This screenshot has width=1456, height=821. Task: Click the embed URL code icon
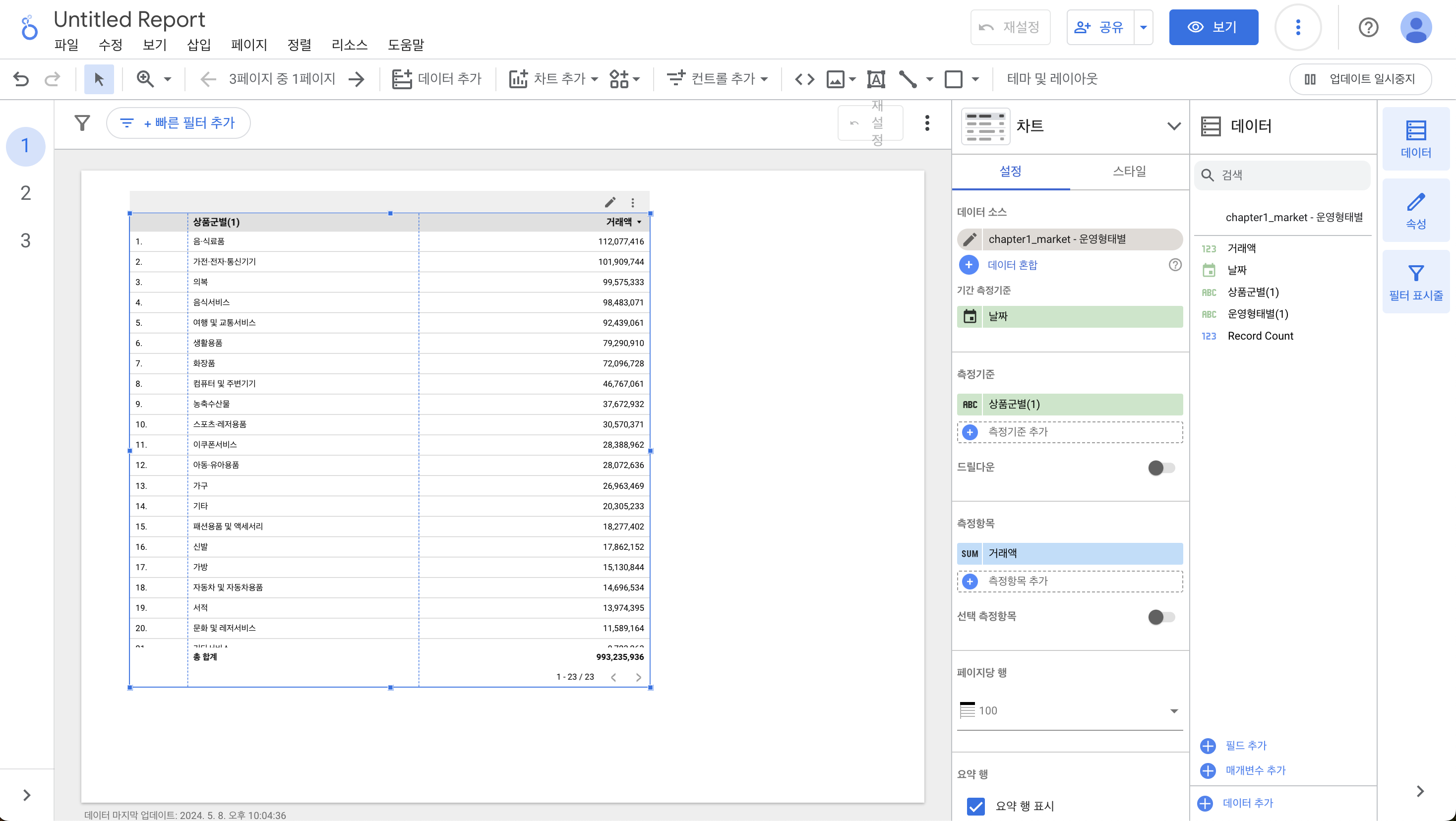(804, 79)
